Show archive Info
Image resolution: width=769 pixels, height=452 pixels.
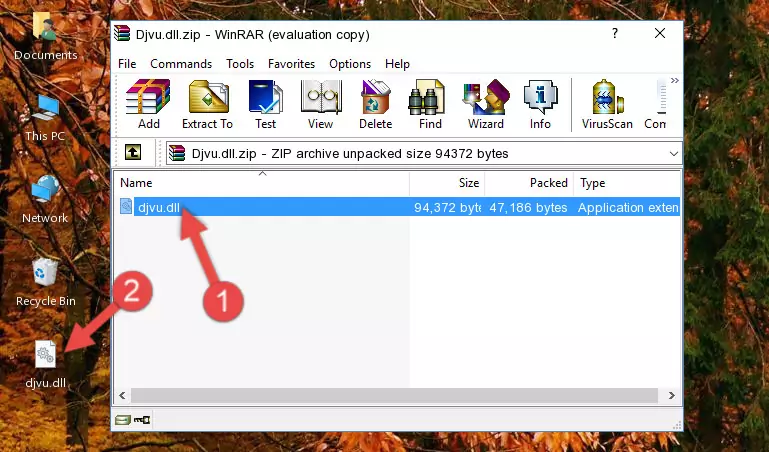pyautogui.click(x=540, y=104)
